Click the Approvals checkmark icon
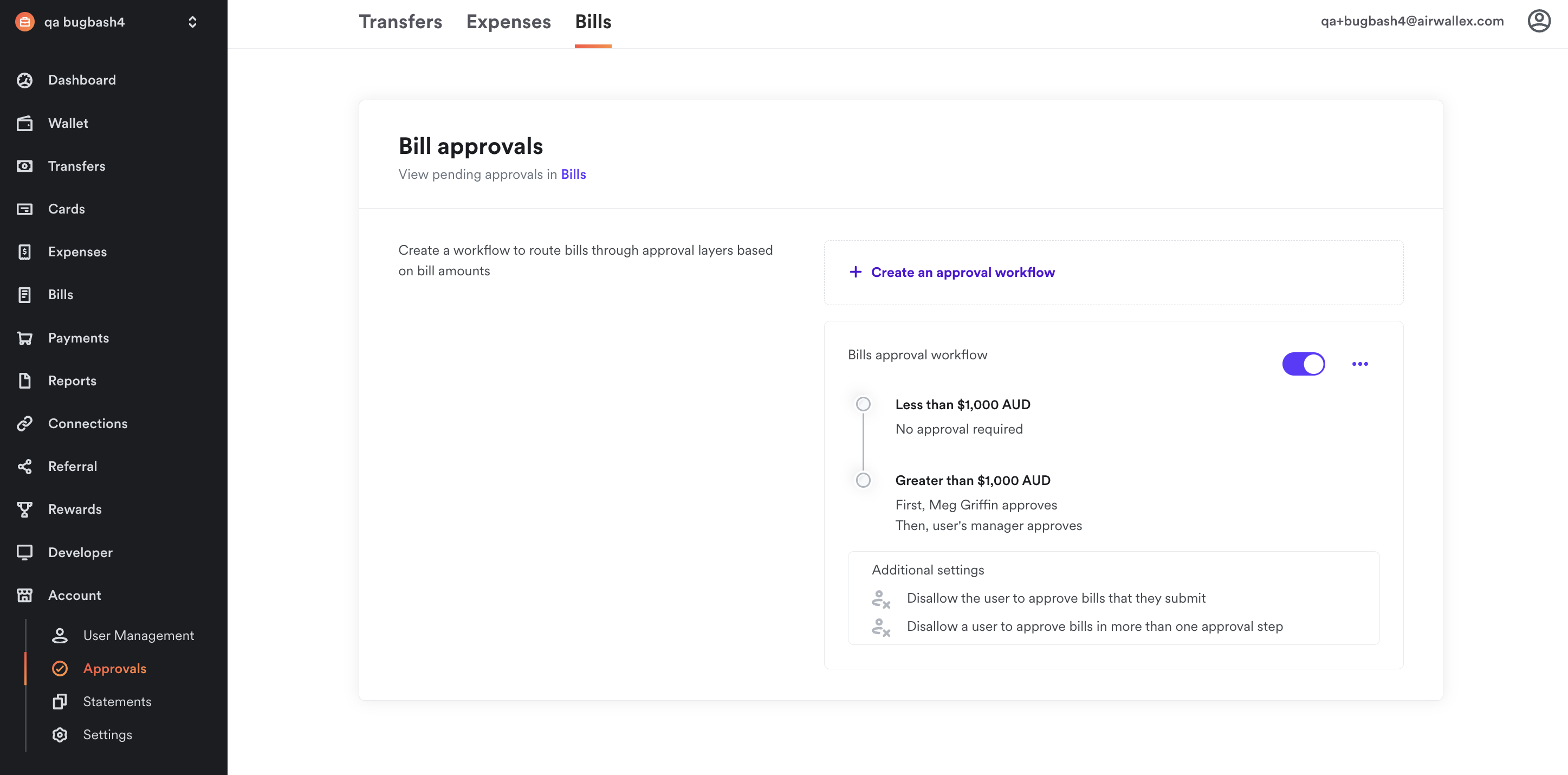The width and height of the screenshot is (1568, 775). [60, 668]
